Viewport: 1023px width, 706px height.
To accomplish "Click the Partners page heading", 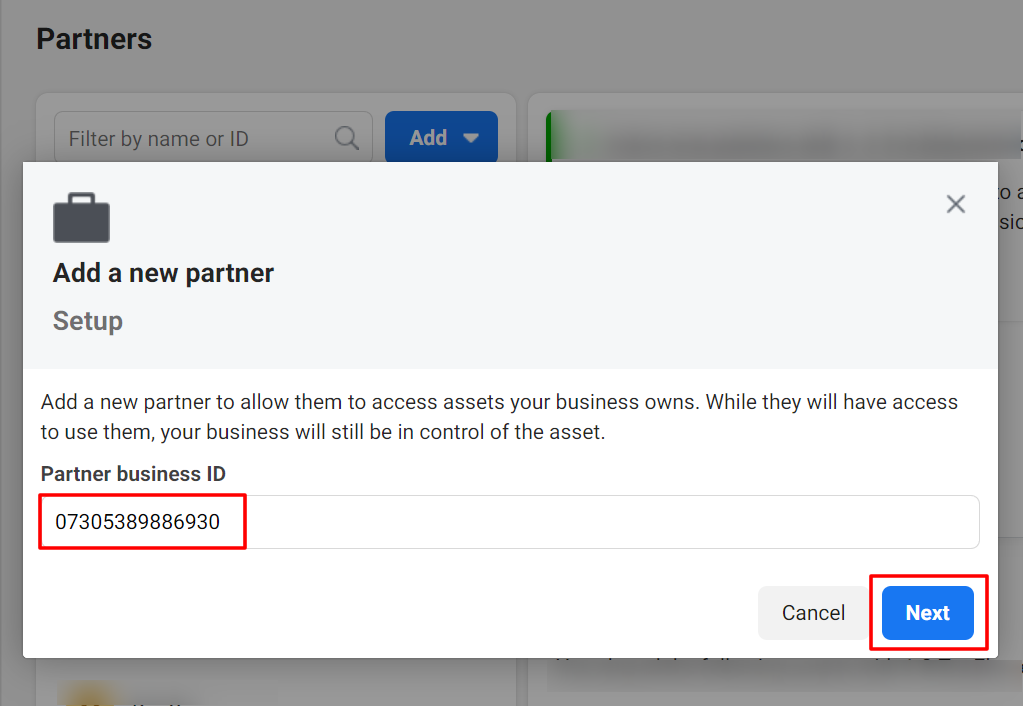I will coord(94,39).
